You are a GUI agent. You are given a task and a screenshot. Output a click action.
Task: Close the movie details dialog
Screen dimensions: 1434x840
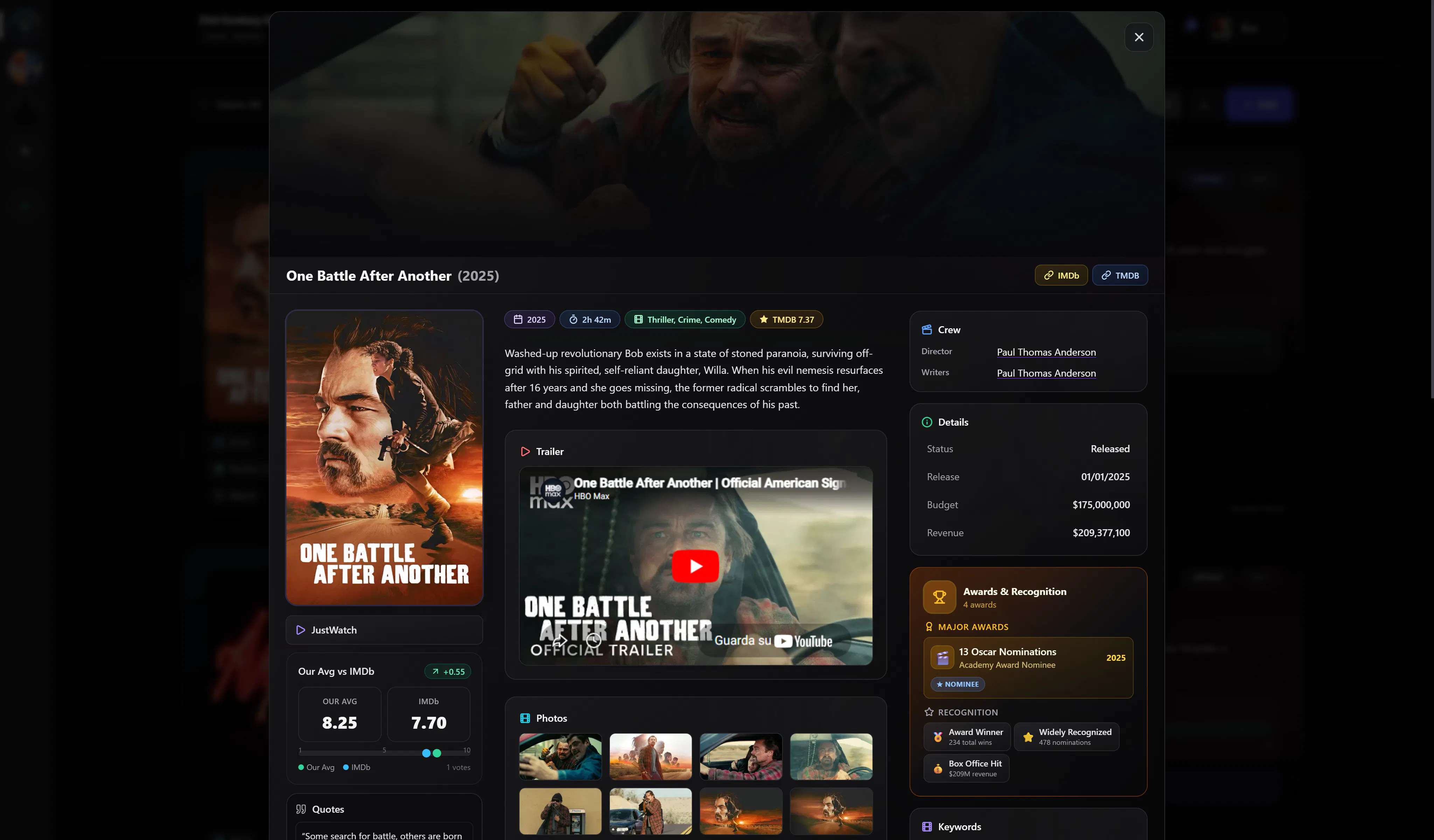click(1139, 37)
